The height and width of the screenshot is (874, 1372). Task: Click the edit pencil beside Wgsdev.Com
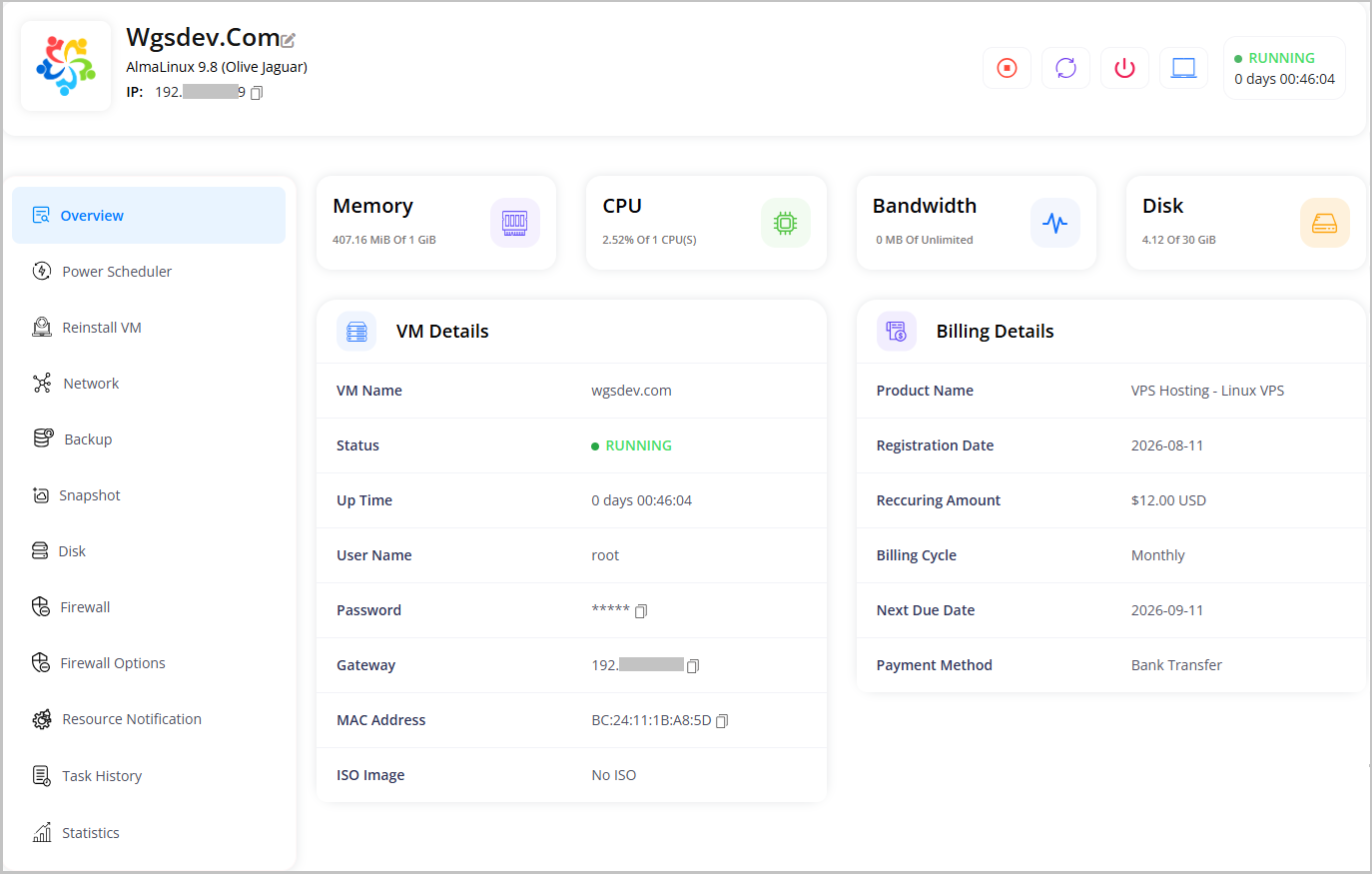289,41
